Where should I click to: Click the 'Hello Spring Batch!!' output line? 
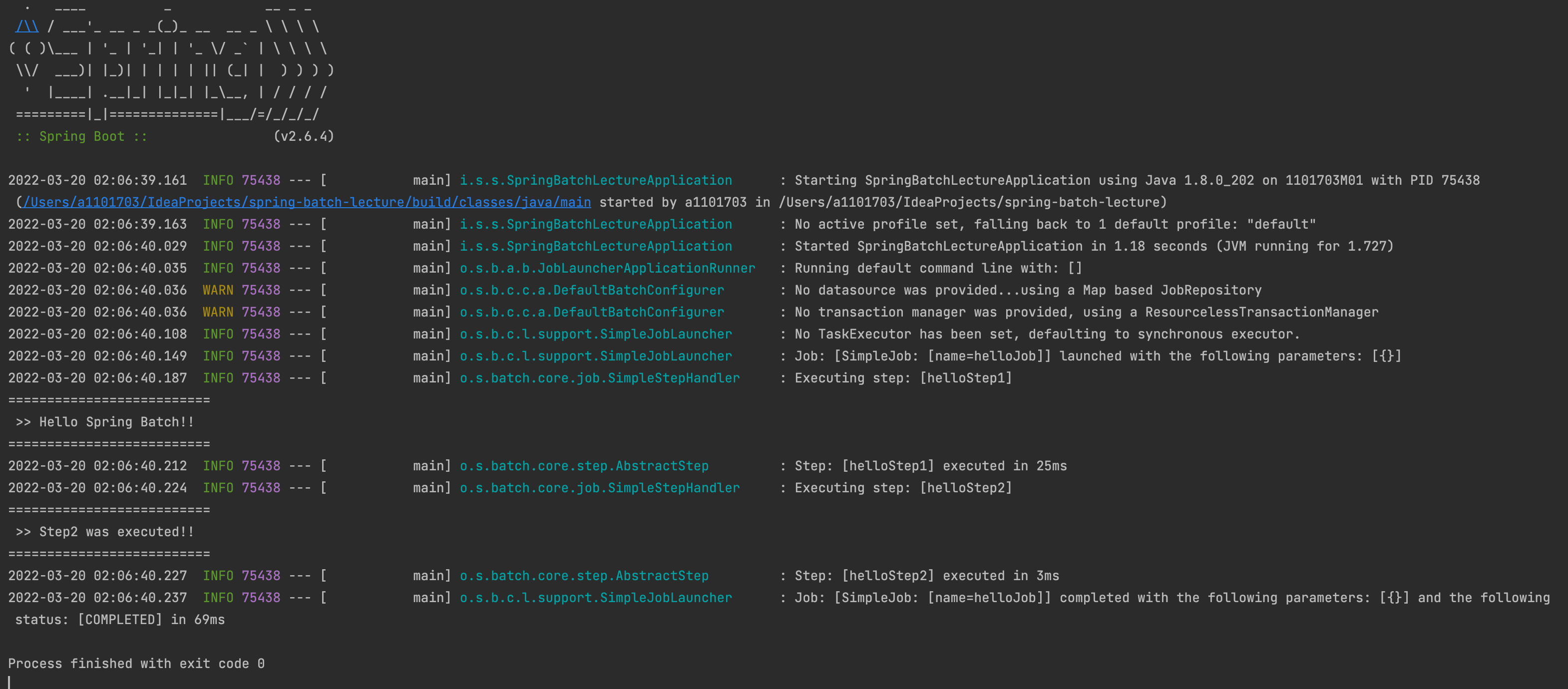click(105, 422)
